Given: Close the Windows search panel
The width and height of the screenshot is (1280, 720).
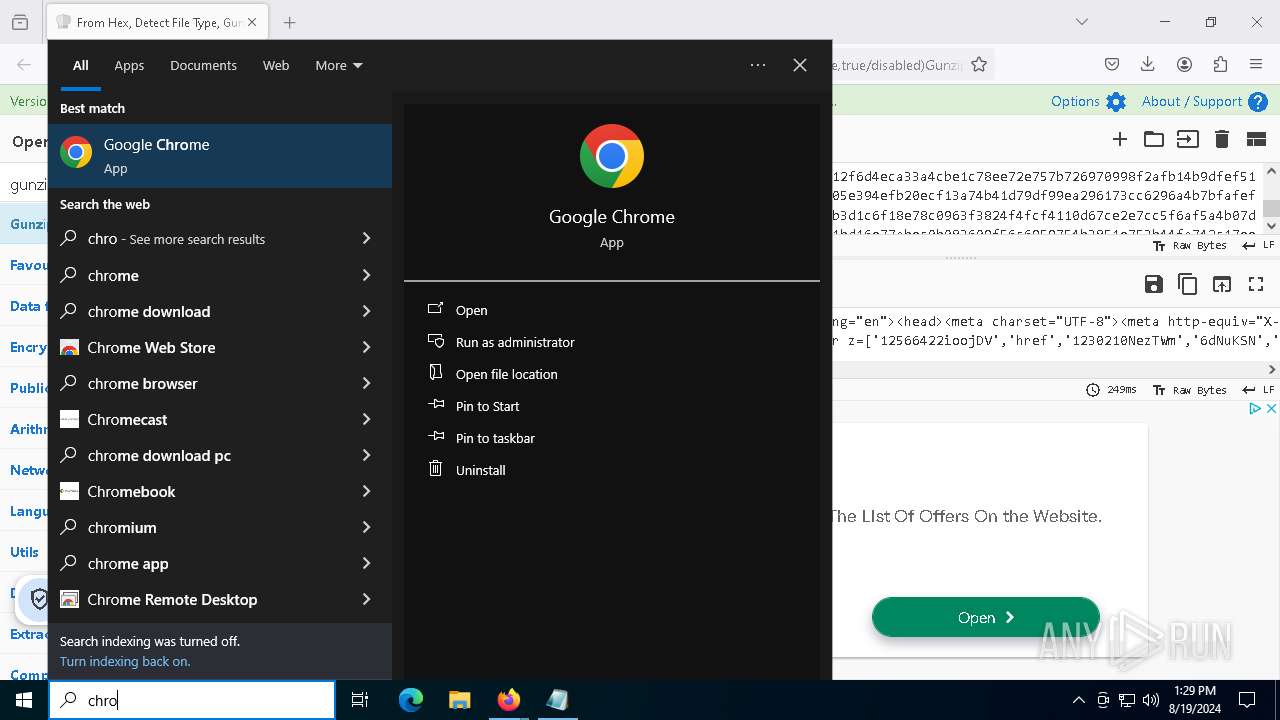Looking at the screenshot, I should [800, 65].
